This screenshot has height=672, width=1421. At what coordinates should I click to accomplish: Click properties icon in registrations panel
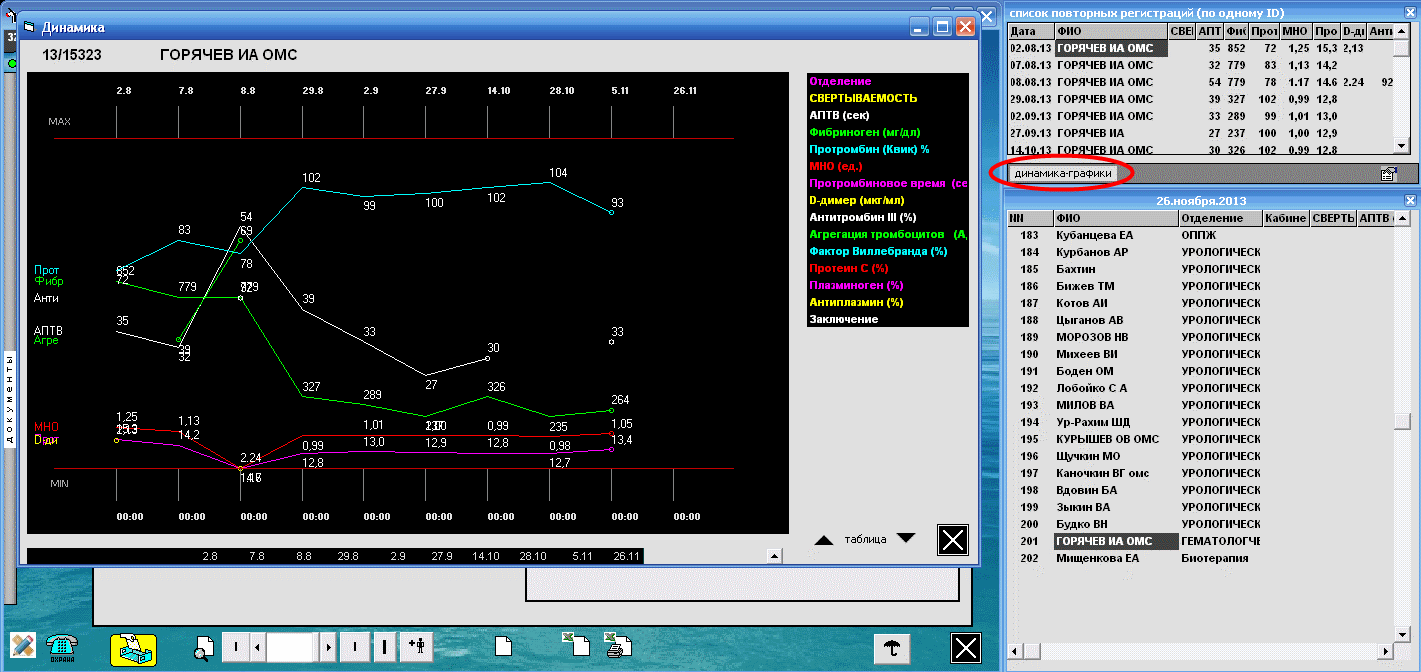pos(1388,174)
